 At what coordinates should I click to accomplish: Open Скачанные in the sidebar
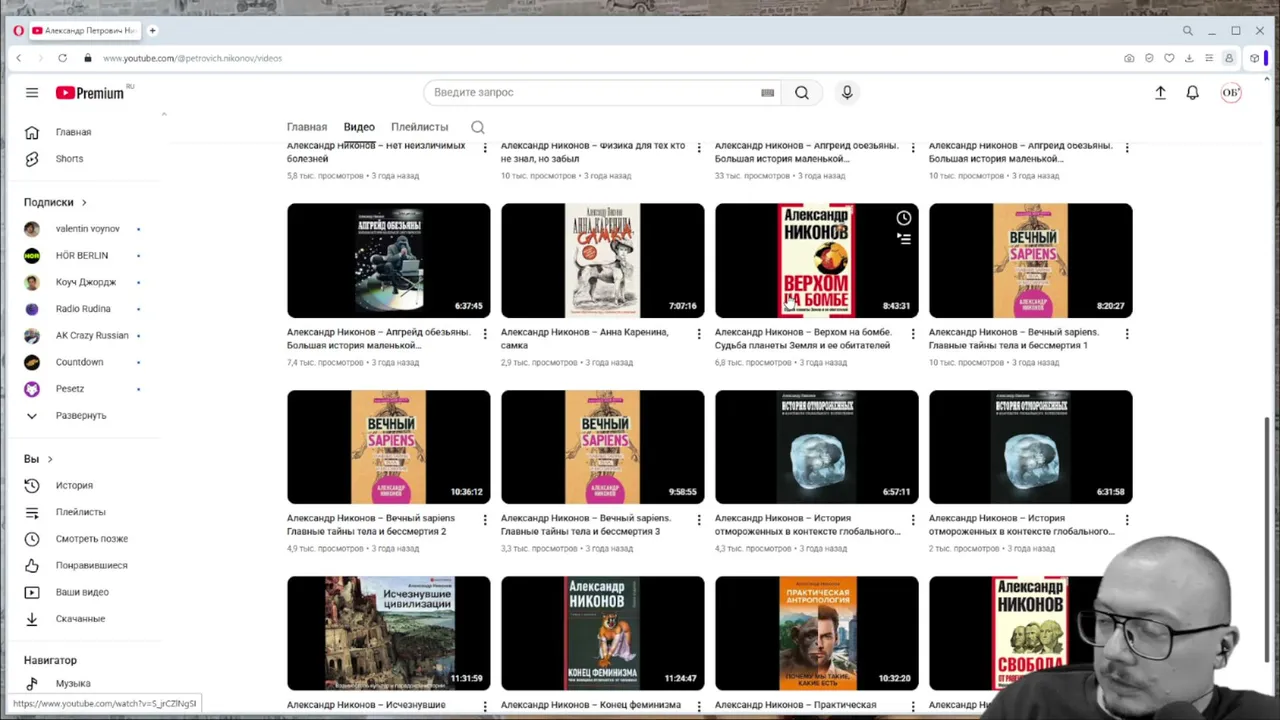point(80,619)
